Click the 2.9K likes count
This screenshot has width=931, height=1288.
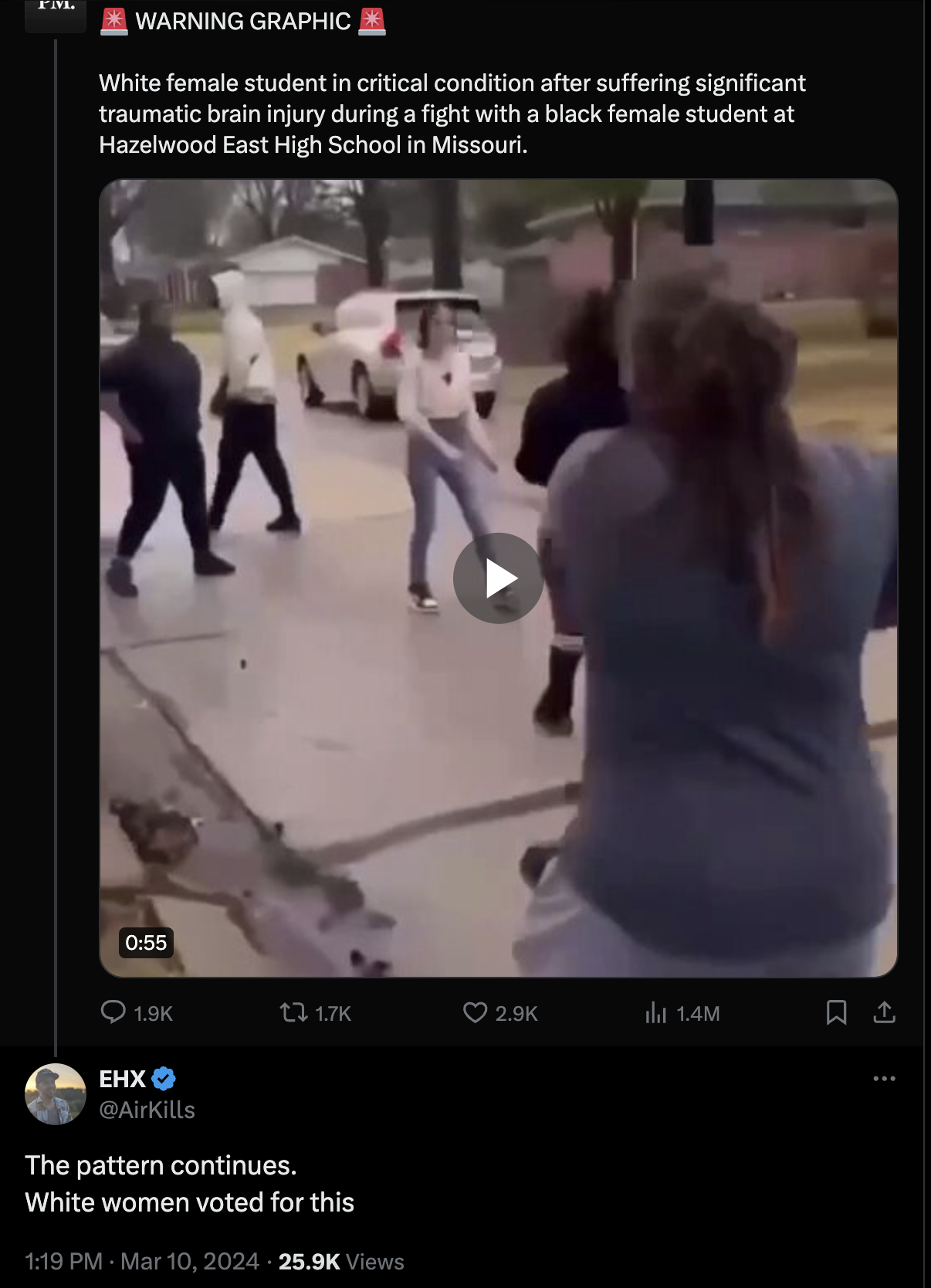click(516, 1013)
